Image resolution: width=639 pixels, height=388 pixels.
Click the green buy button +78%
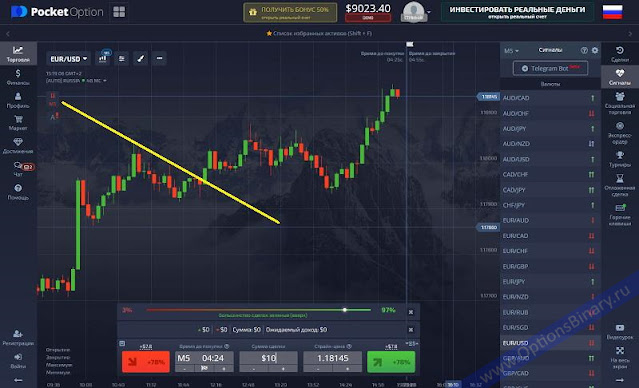391,362
